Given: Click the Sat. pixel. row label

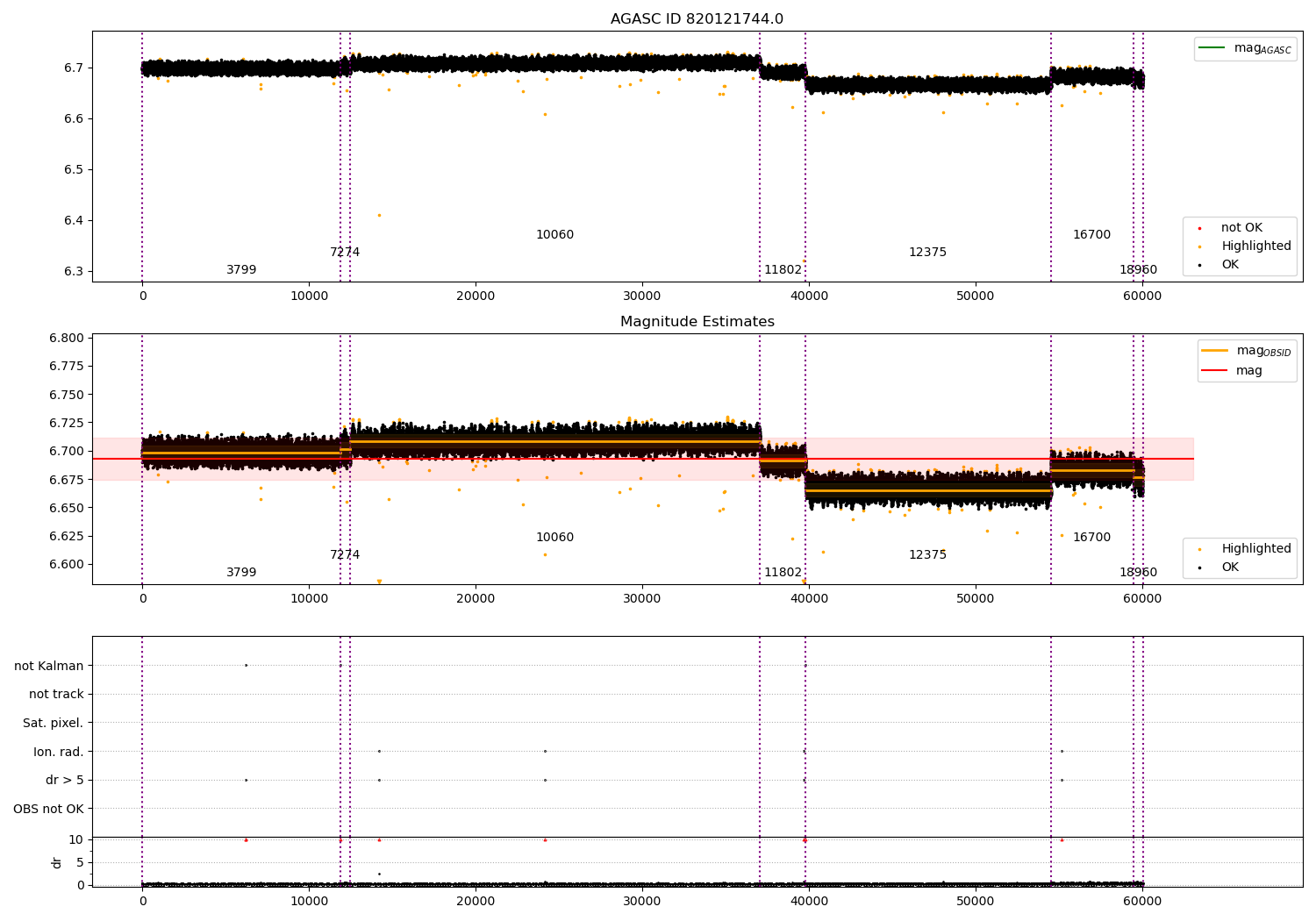Looking at the screenshot, I should [x=54, y=723].
